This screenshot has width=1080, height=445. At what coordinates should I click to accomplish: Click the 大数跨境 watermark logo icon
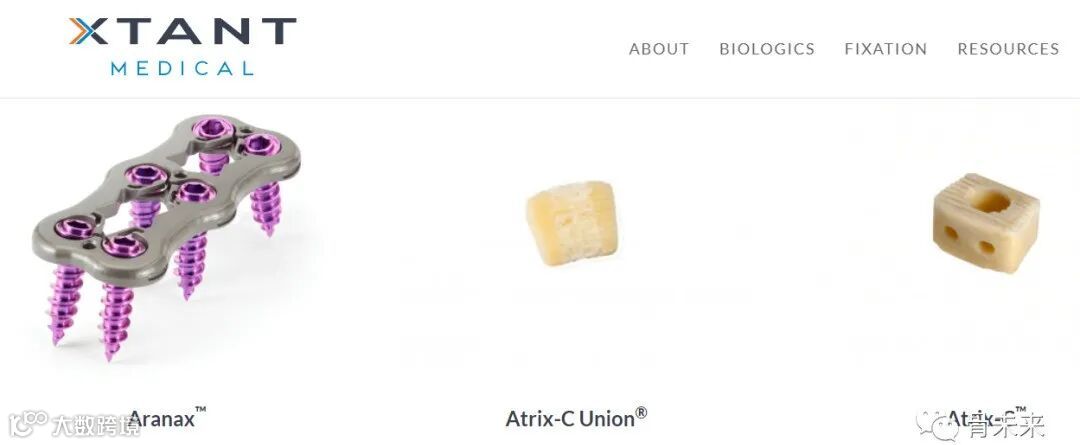pyautogui.click(x=28, y=423)
